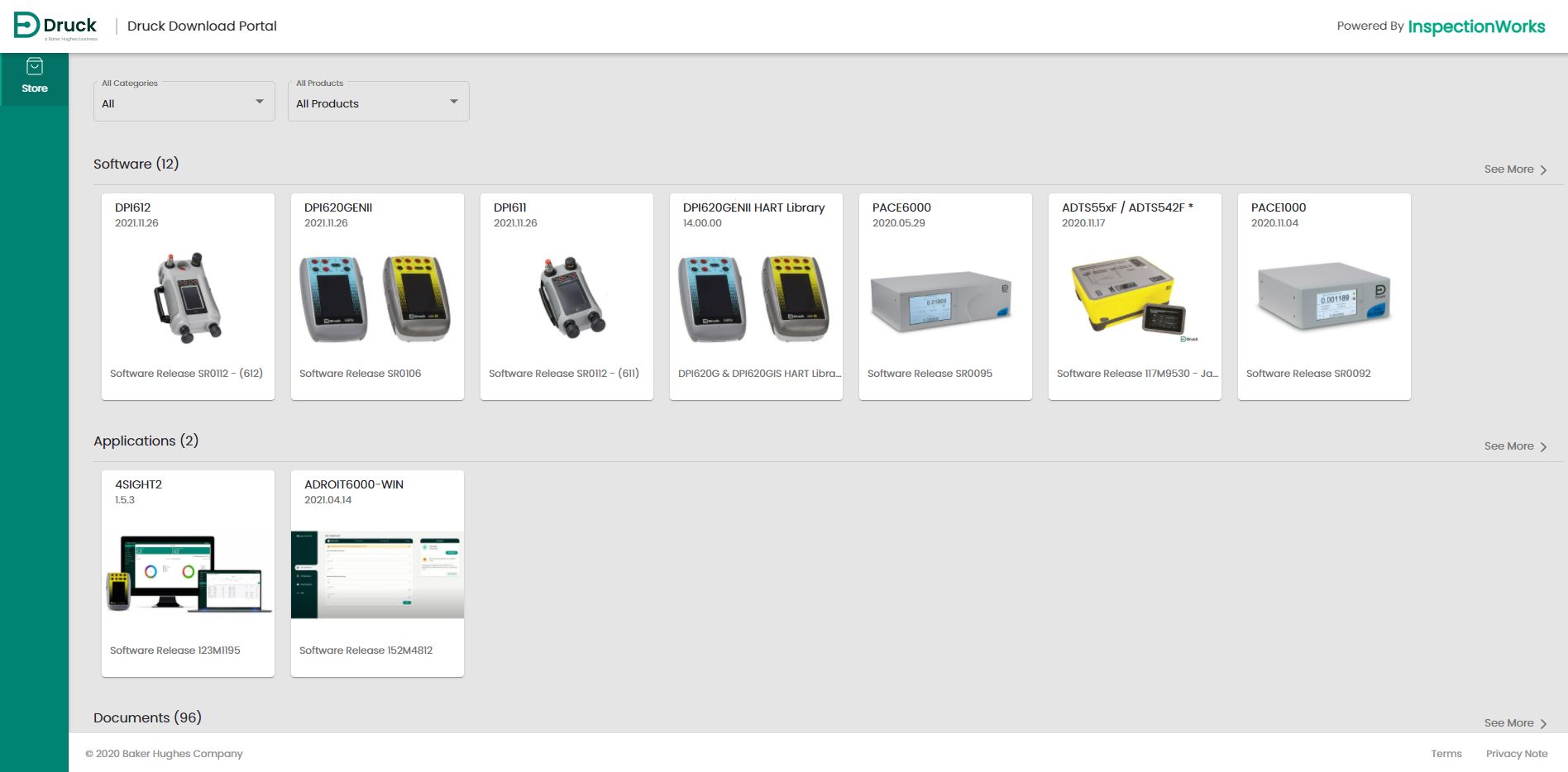This screenshot has height=772, width=1568.
Task: Open the All Categories dropdown
Action: point(184,102)
